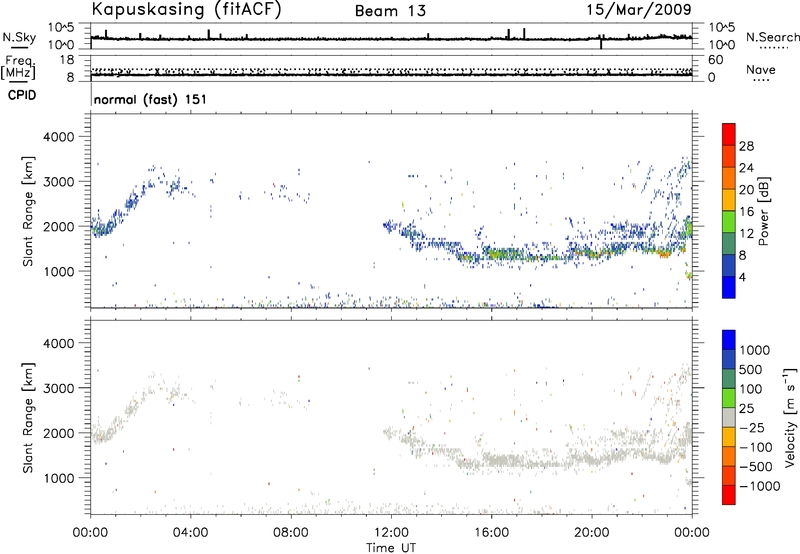
Task: Click the "4000" tick on power panel axis
Action: (59, 137)
